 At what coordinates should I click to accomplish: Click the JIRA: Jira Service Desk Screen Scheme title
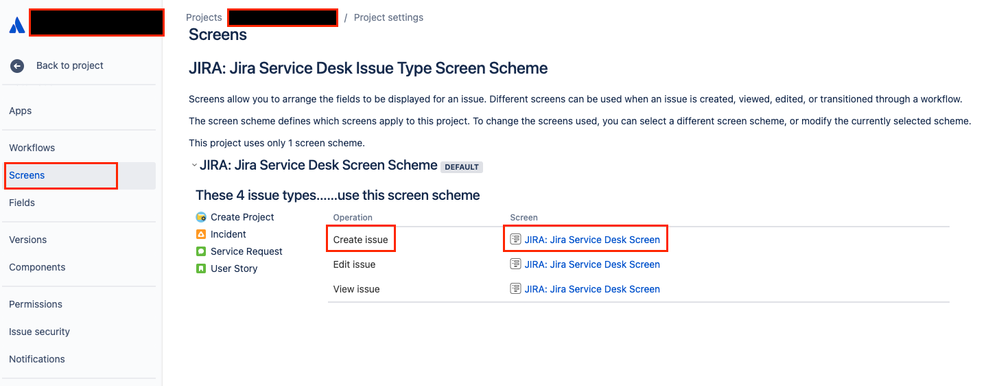tap(319, 166)
